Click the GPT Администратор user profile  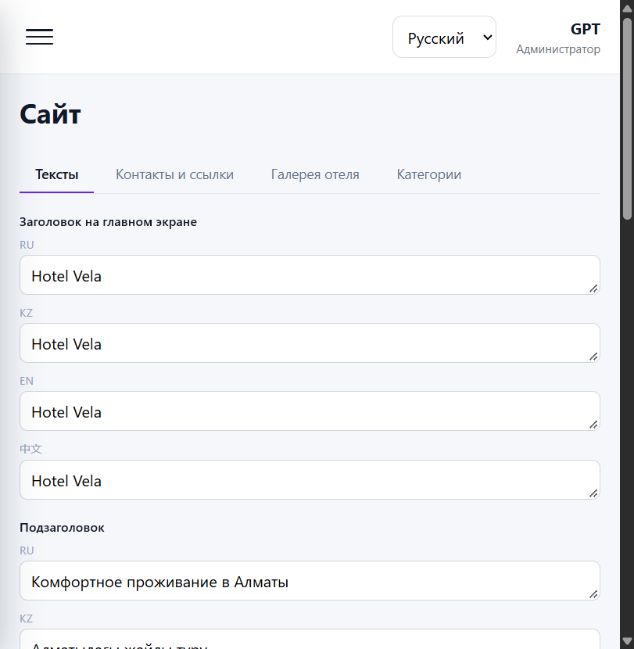tap(558, 38)
